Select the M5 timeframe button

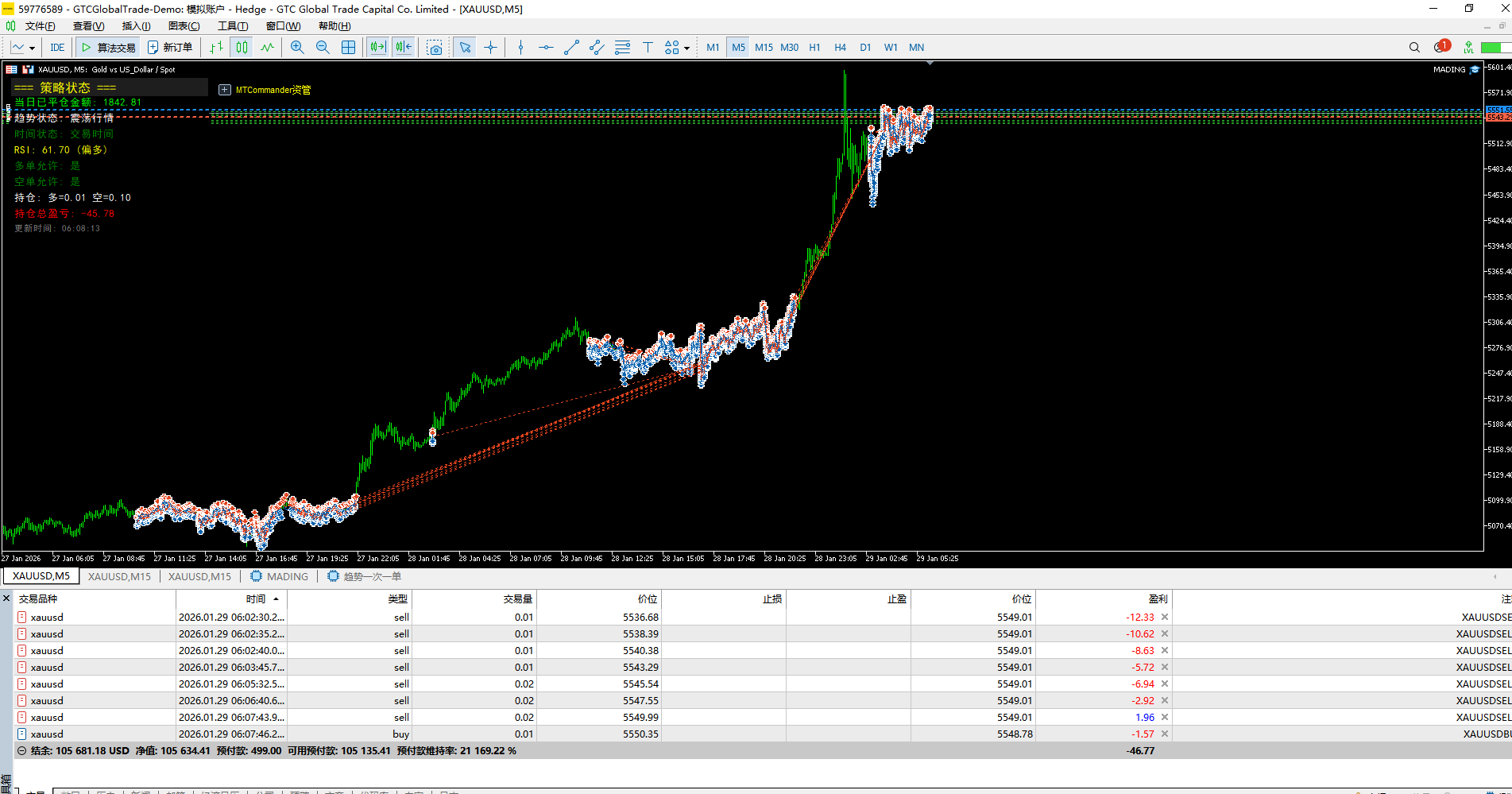point(738,48)
